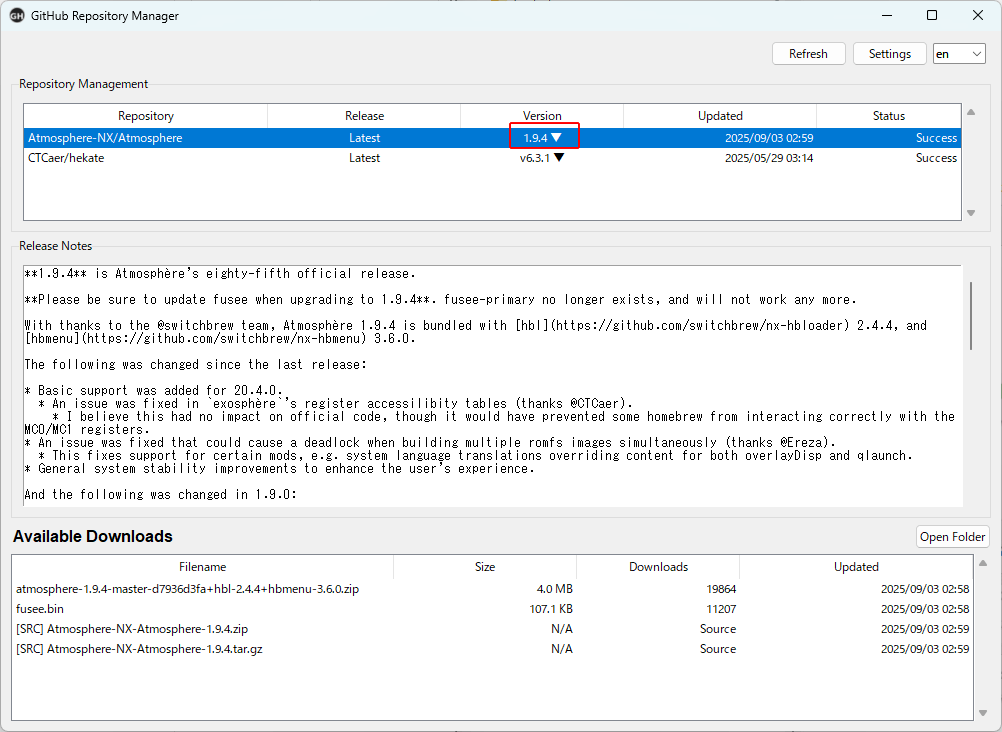
Task: Click the Status column header
Action: (888, 116)
